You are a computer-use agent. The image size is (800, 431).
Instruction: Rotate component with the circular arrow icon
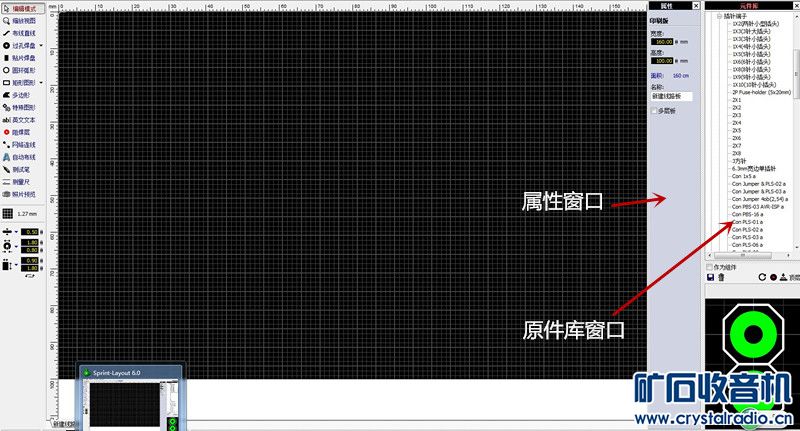pyautogui.click(x=762, y=277)
